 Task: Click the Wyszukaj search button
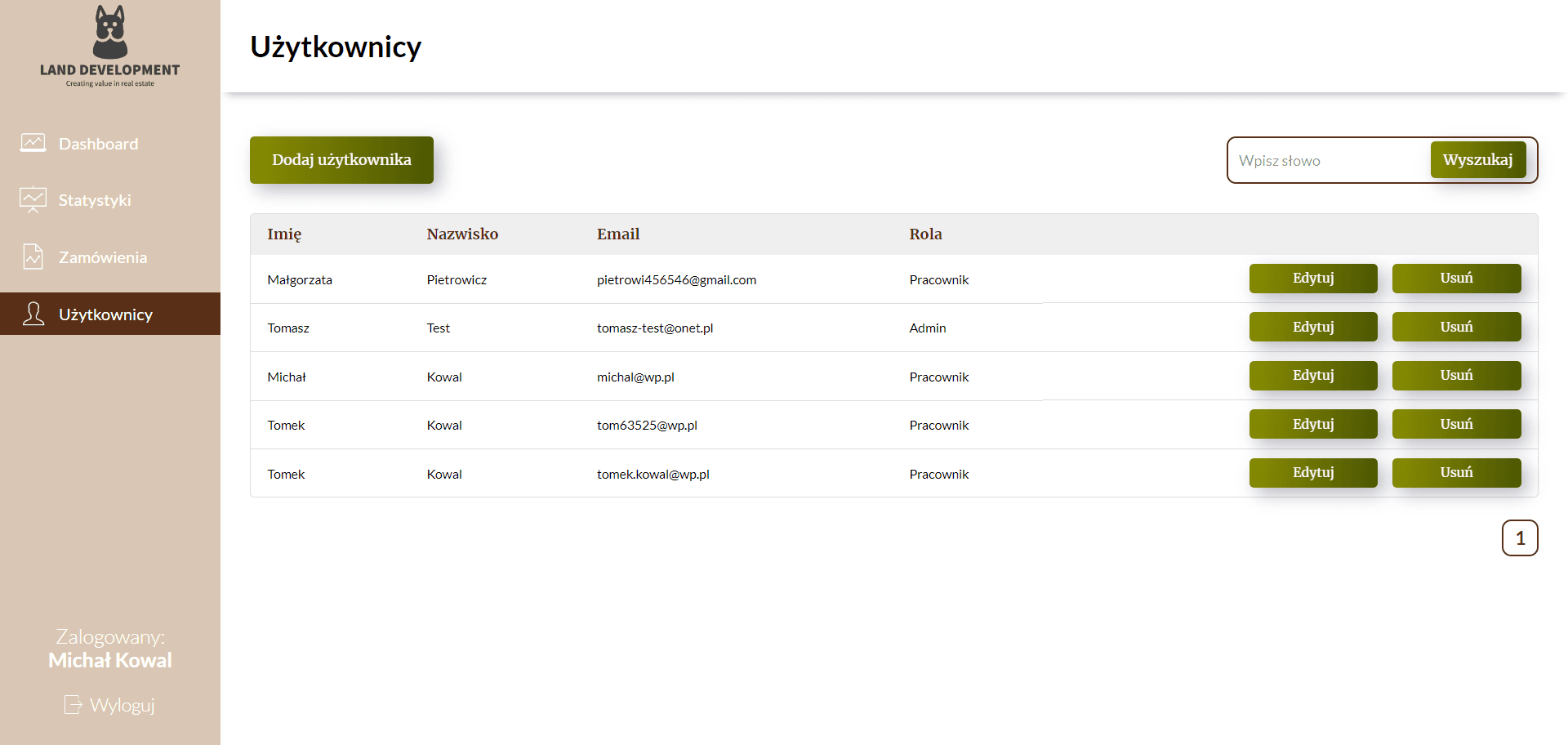pos(1478,160)
